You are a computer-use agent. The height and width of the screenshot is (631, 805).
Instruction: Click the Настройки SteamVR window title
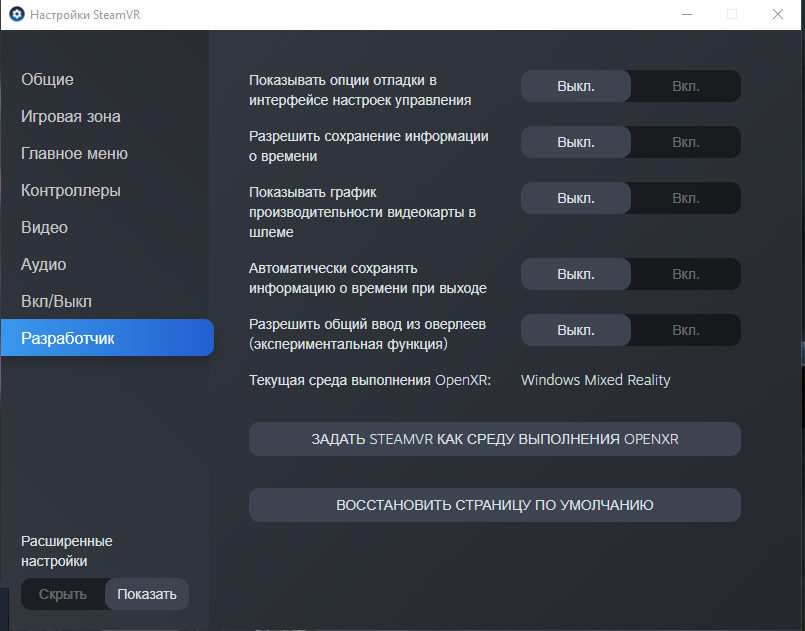(85, 14)
